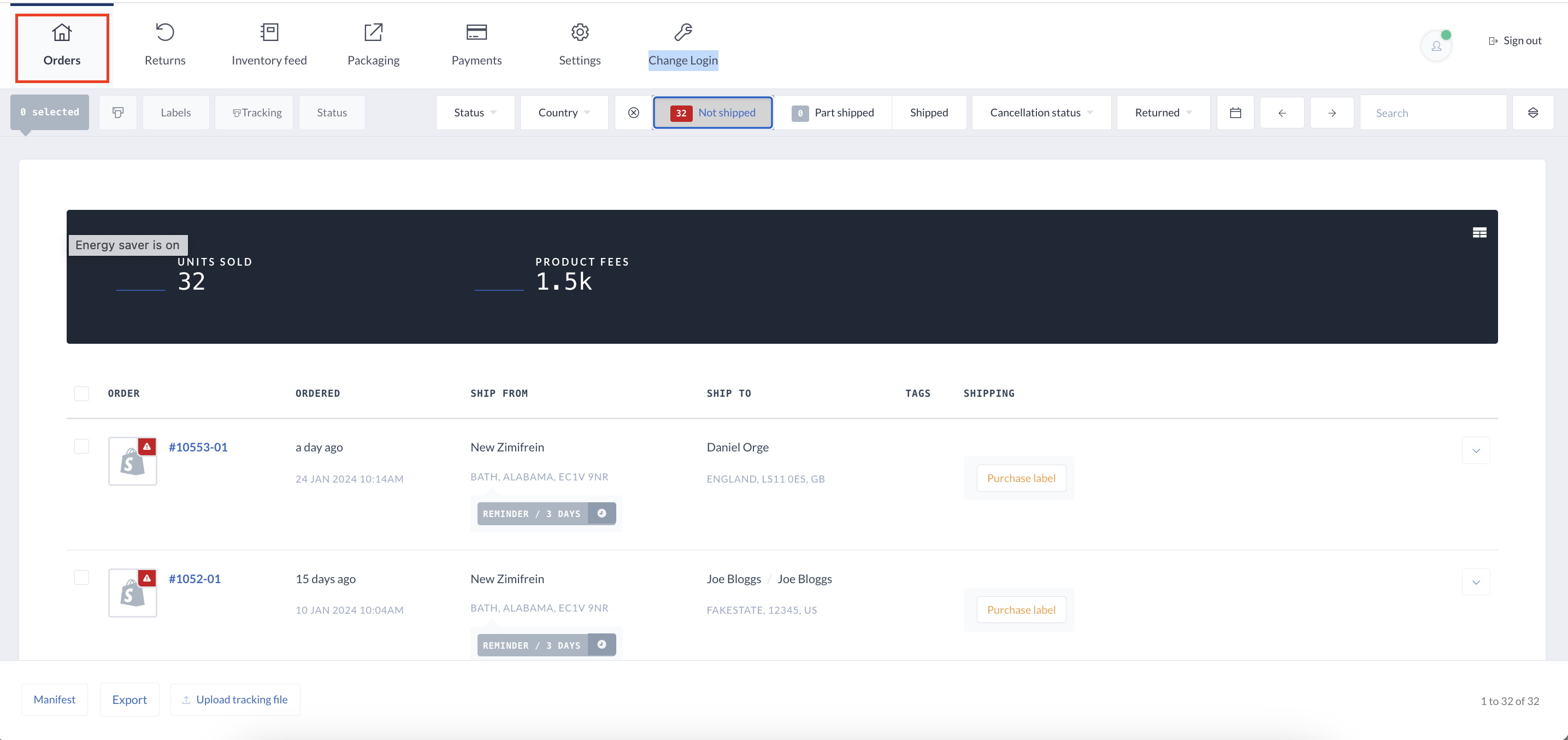Click the 0 selected indicator
The image size is (1568, 740).
[x=49, y=112]
